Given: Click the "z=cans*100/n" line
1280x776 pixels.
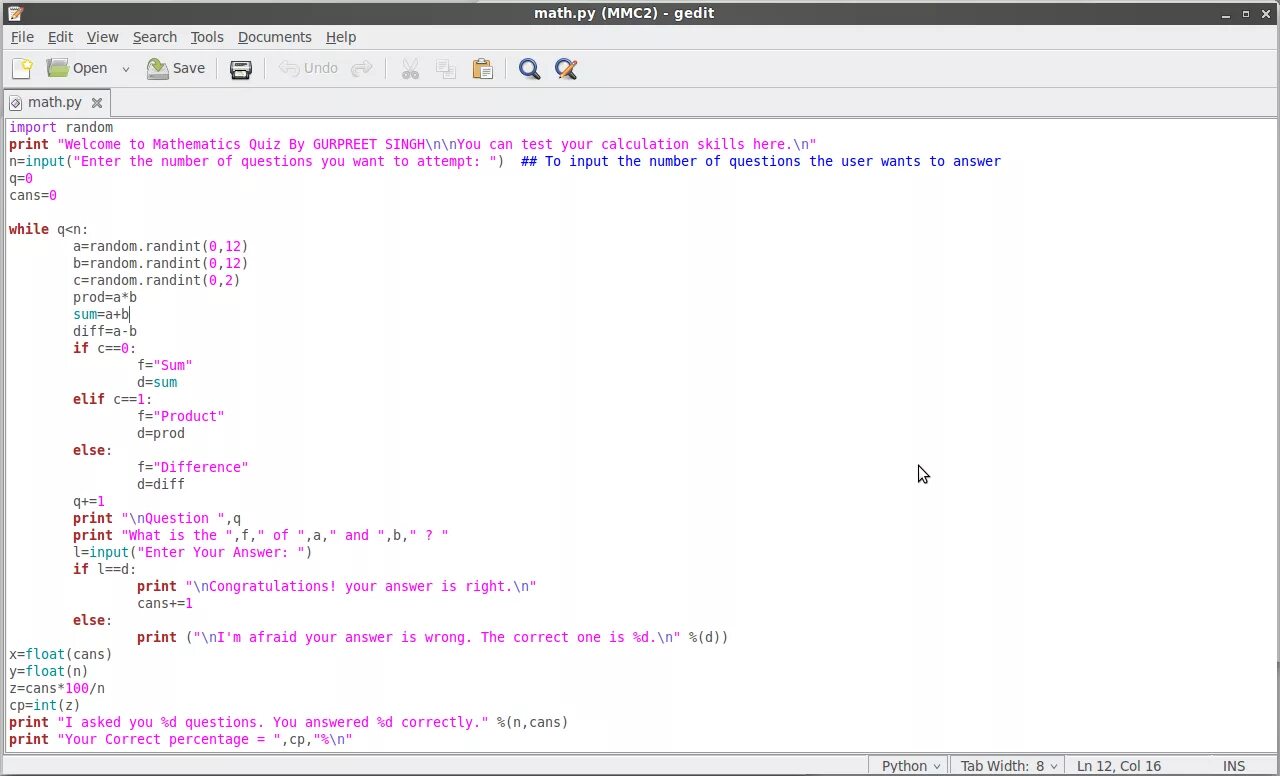Looking at the screenshot, I should tap(57, 688).
